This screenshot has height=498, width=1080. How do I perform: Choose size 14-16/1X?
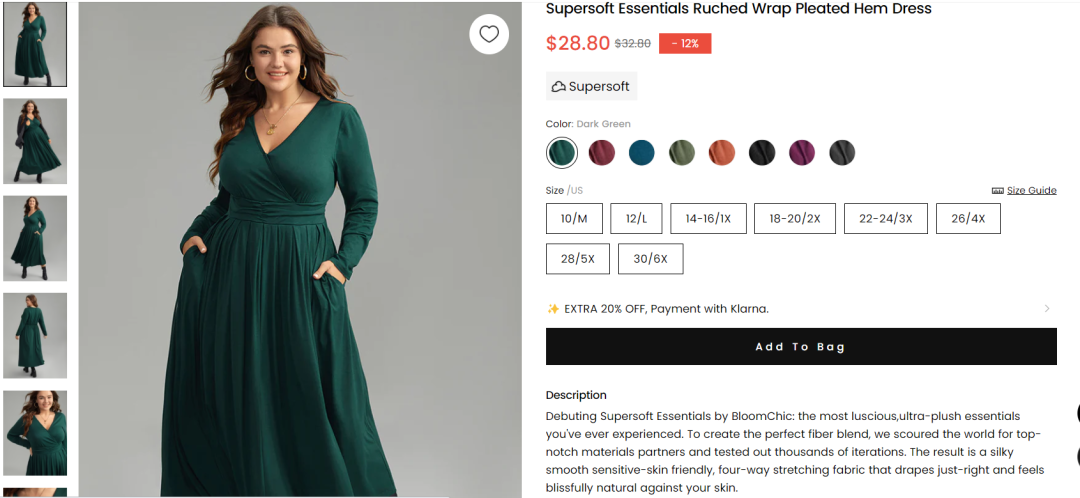[708, 219]
